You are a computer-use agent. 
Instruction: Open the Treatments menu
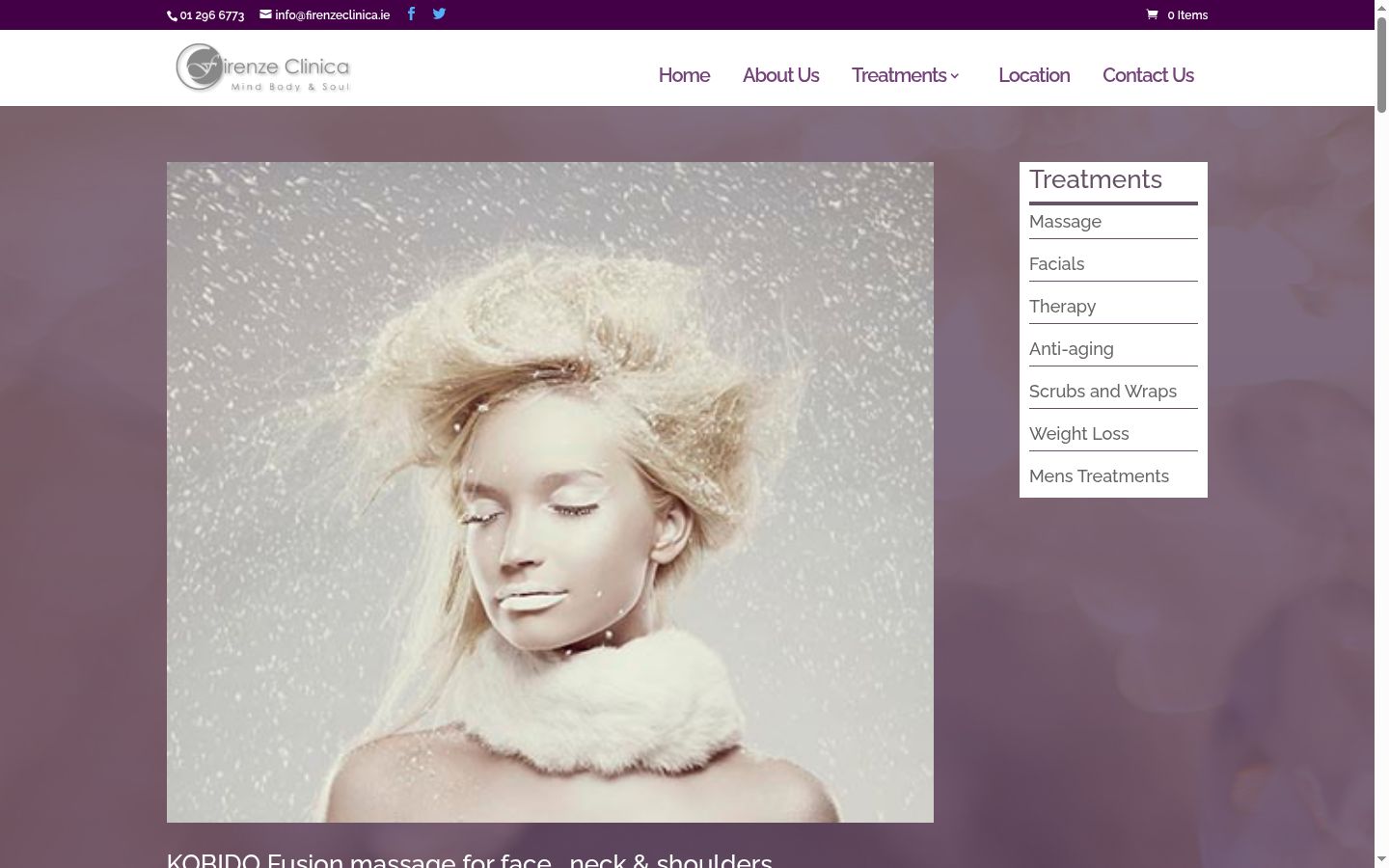(899, 75)
